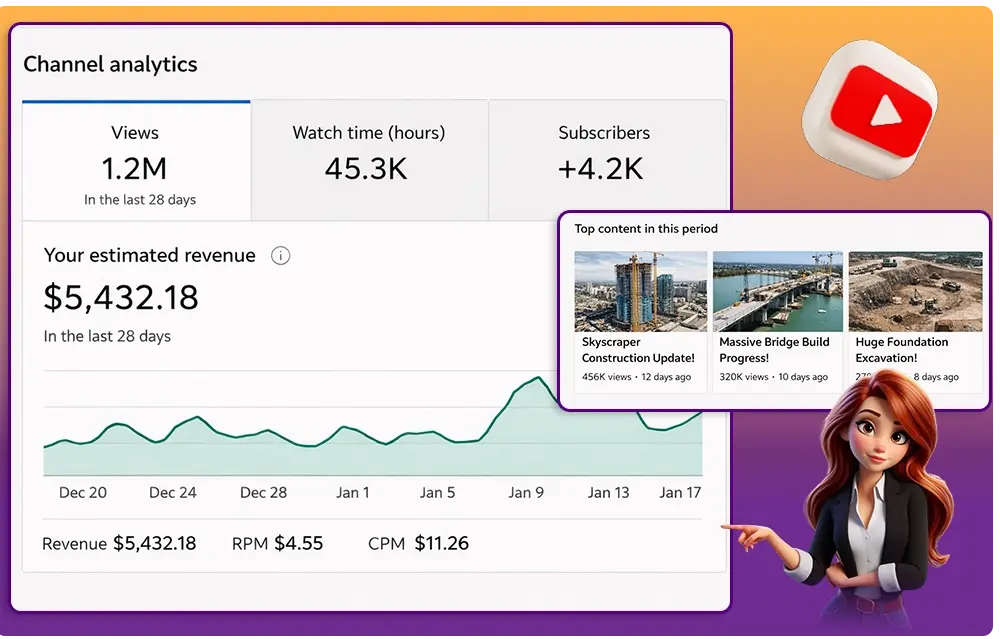Open the "Massive Bridge Build Progress!" title link
Image resolution: width=1000 pixels, height=639 pixels.
coord(774,350)
